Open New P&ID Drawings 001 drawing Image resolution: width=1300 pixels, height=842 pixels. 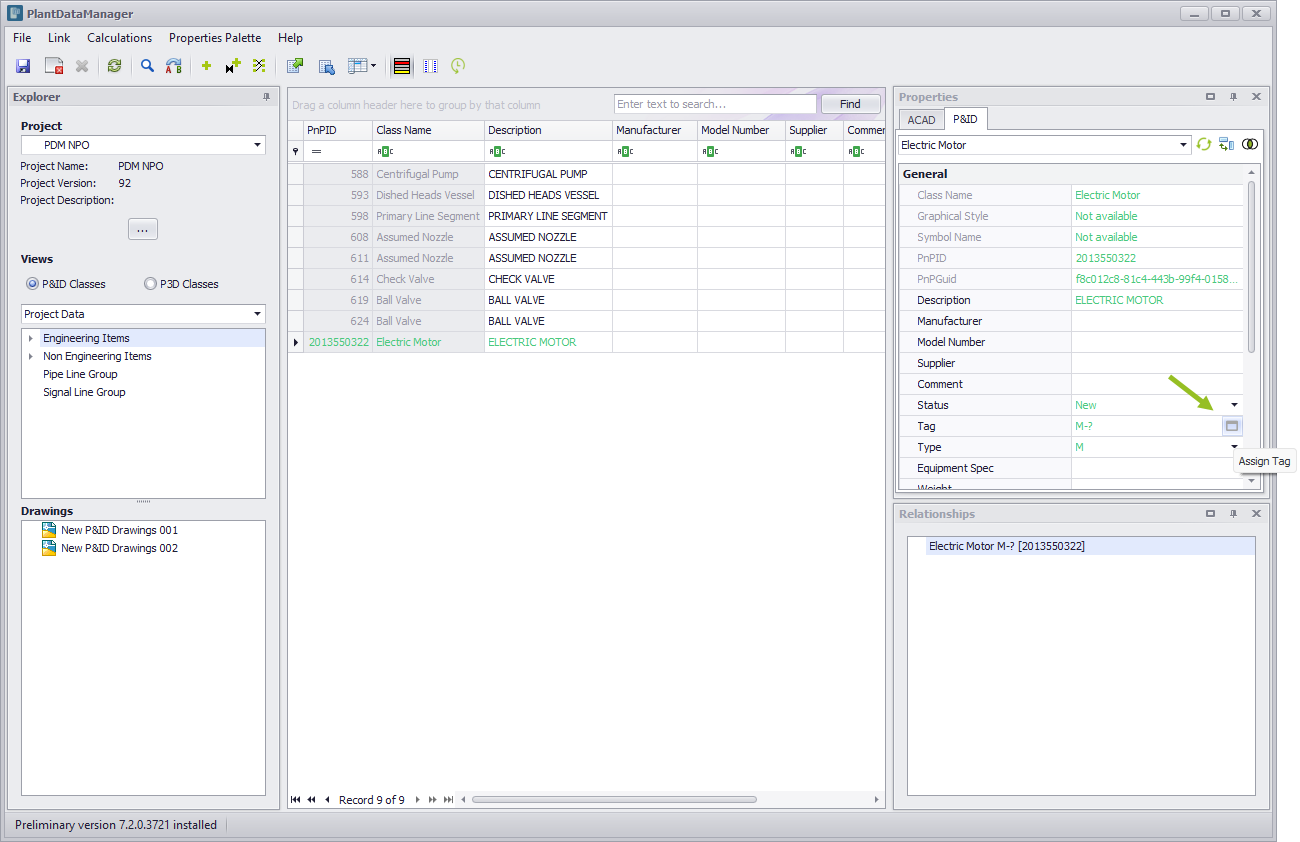[x=119, y=530]
